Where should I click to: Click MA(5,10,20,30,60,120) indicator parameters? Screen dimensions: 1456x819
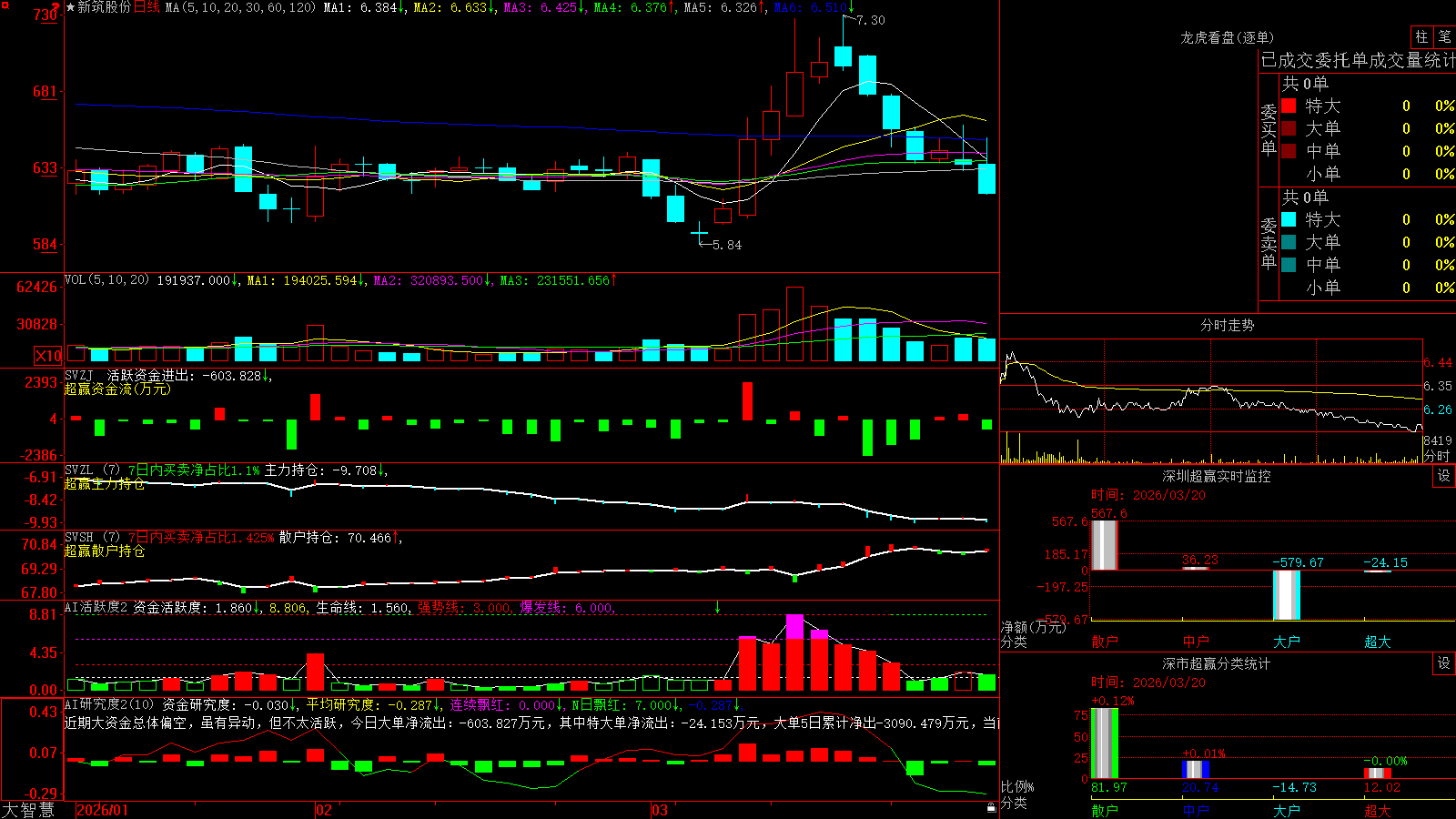pyautogui.click(x=240, y=7)
